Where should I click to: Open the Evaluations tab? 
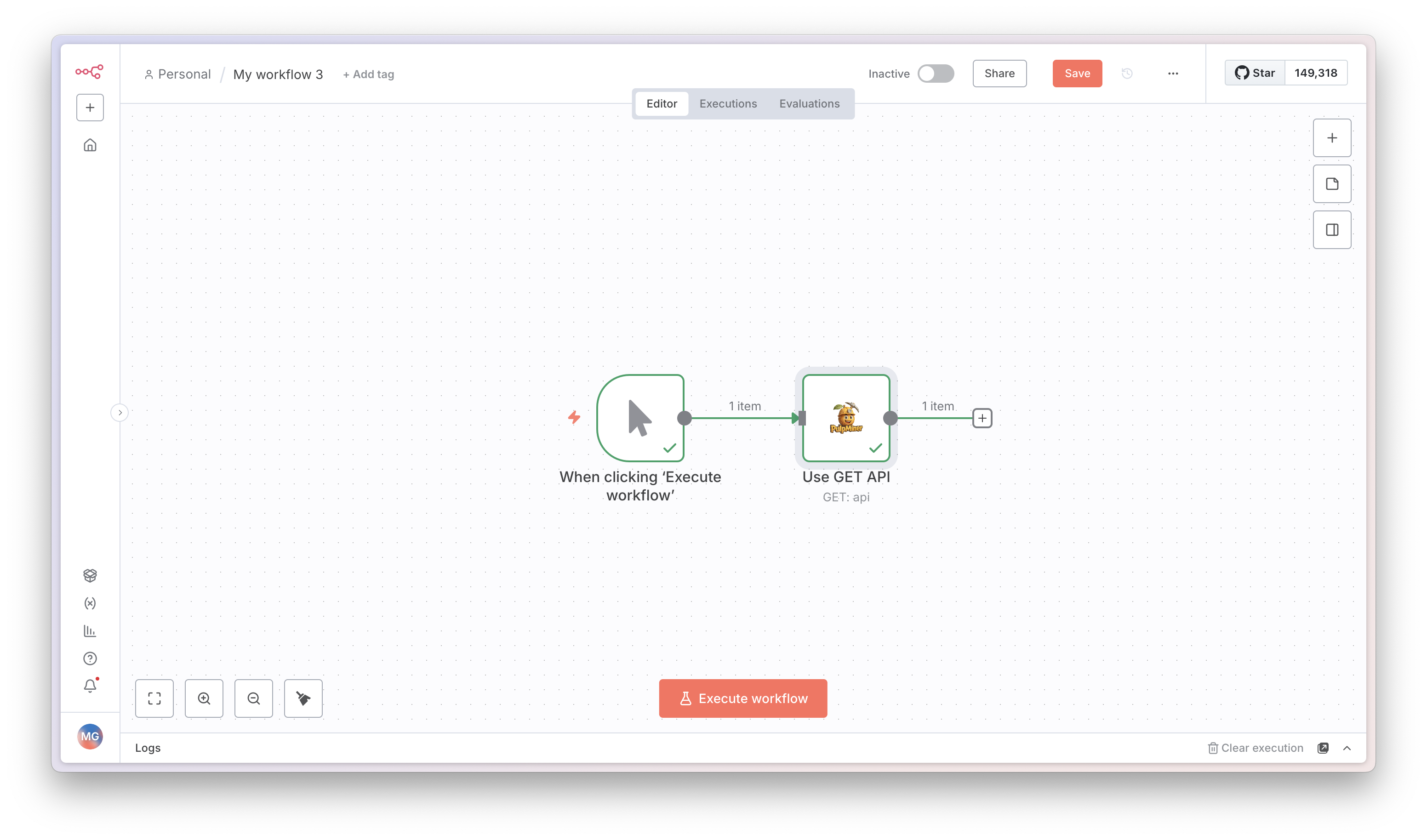coord(809,103)
